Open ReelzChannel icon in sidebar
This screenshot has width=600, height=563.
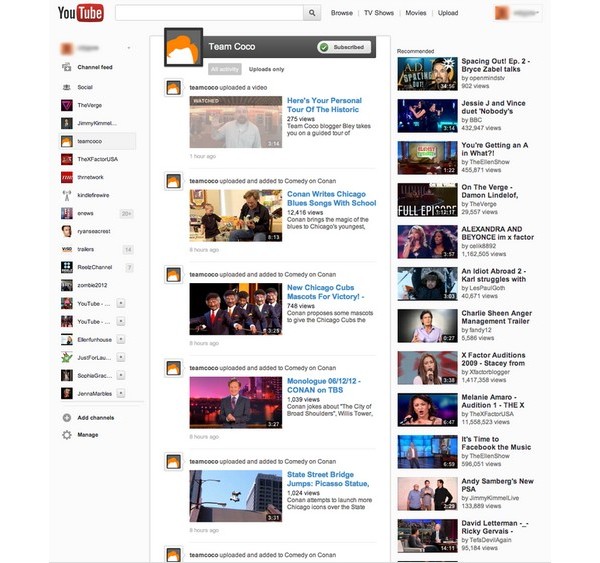[x=67, y=267]
